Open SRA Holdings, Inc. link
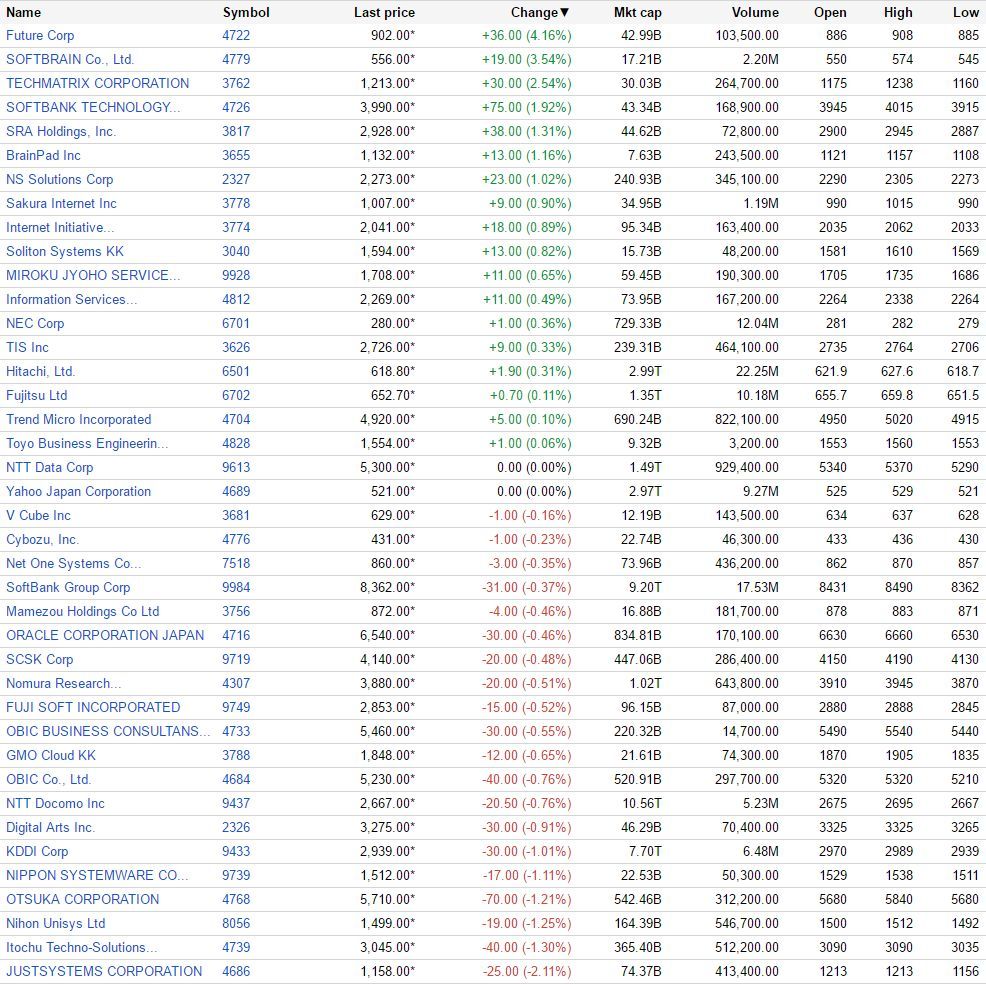986x984 pixels. tap(61, 131)
